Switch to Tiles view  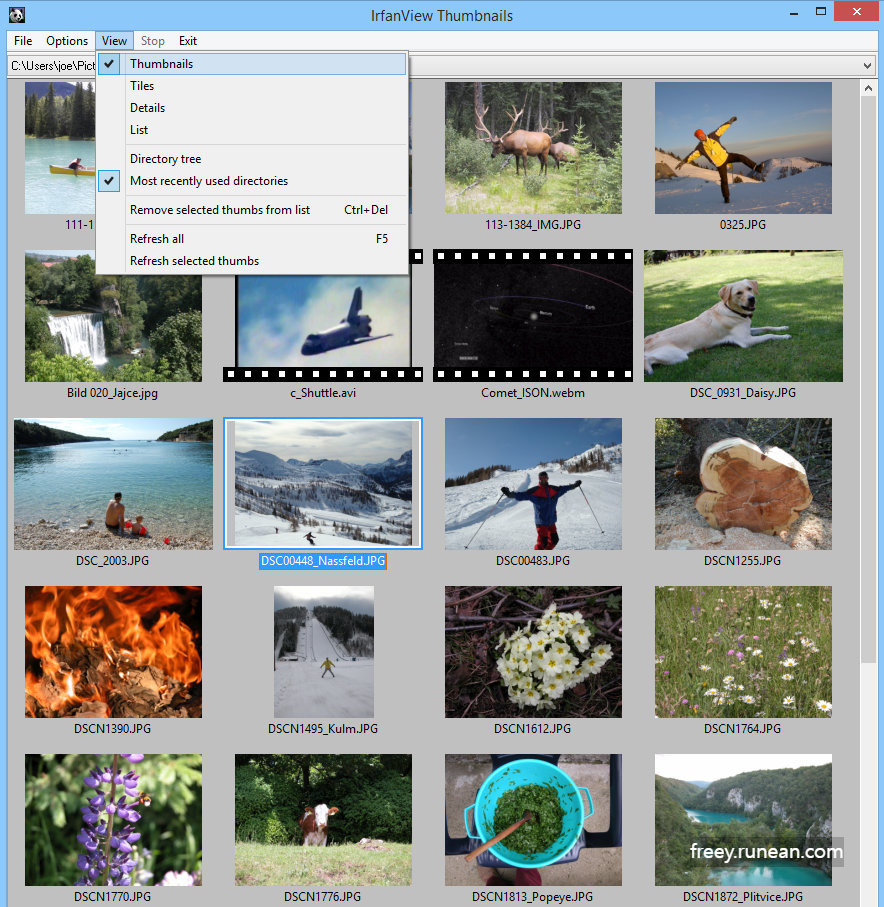[x=252, y=86]
